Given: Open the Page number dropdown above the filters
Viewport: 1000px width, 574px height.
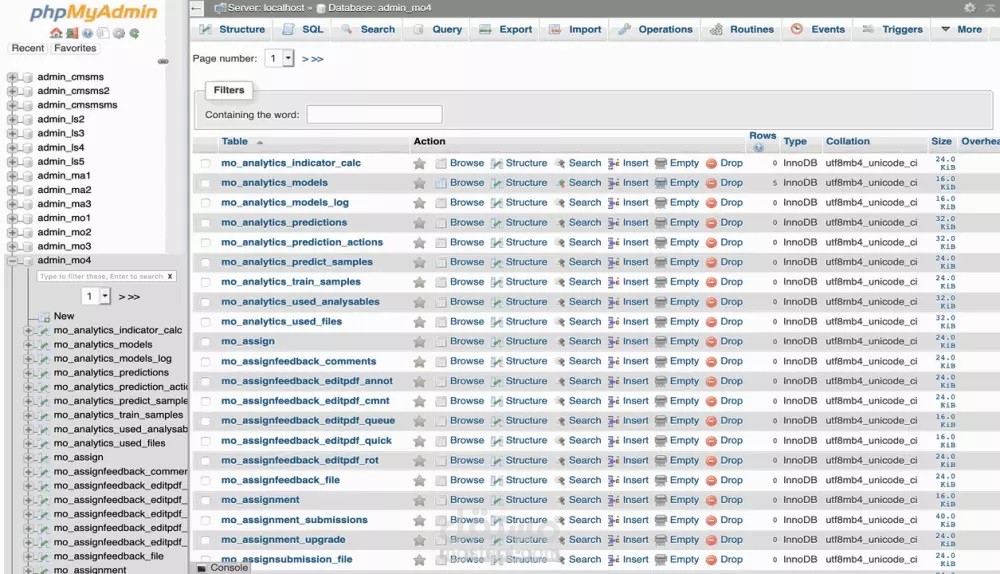Looking at the screenshot, I should 279,59.
